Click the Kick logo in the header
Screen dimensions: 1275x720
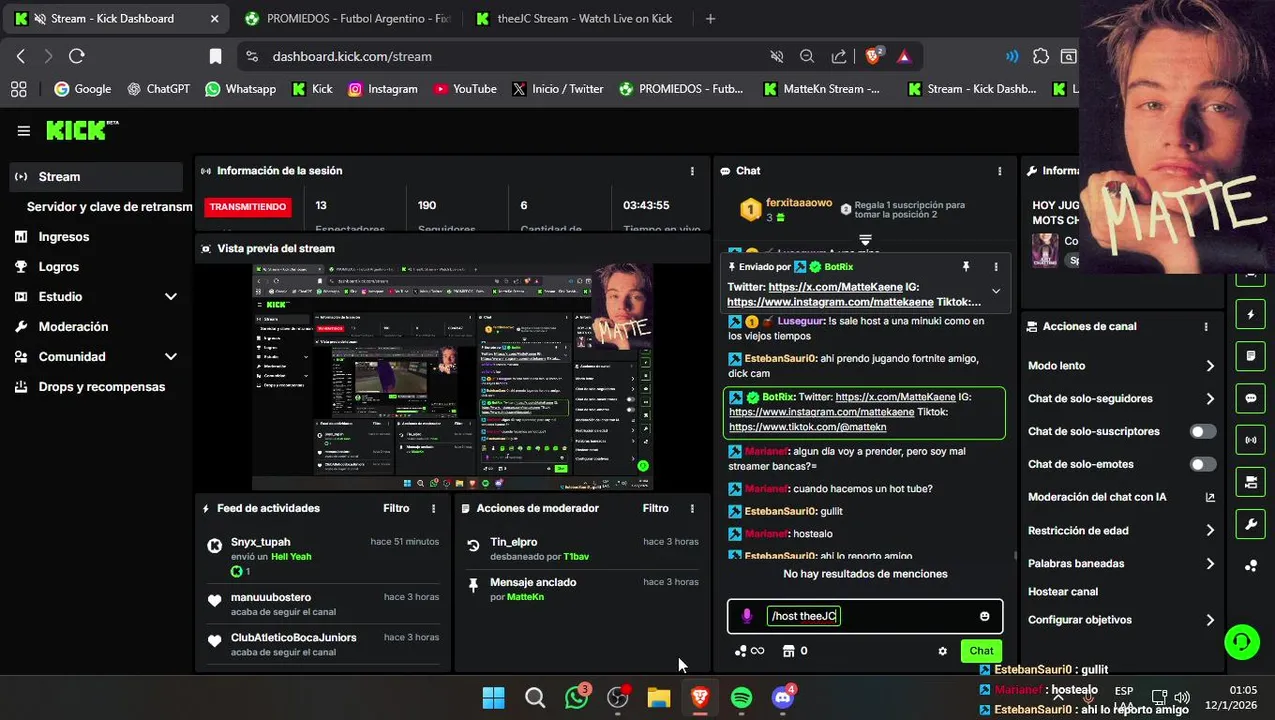pos(82,130)
